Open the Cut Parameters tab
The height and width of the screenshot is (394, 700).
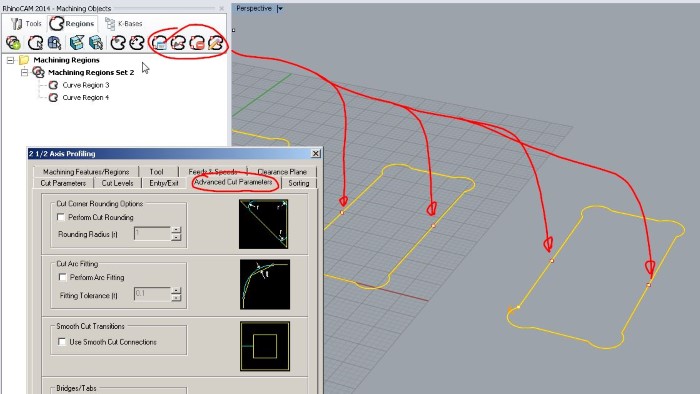coord(63,183)
